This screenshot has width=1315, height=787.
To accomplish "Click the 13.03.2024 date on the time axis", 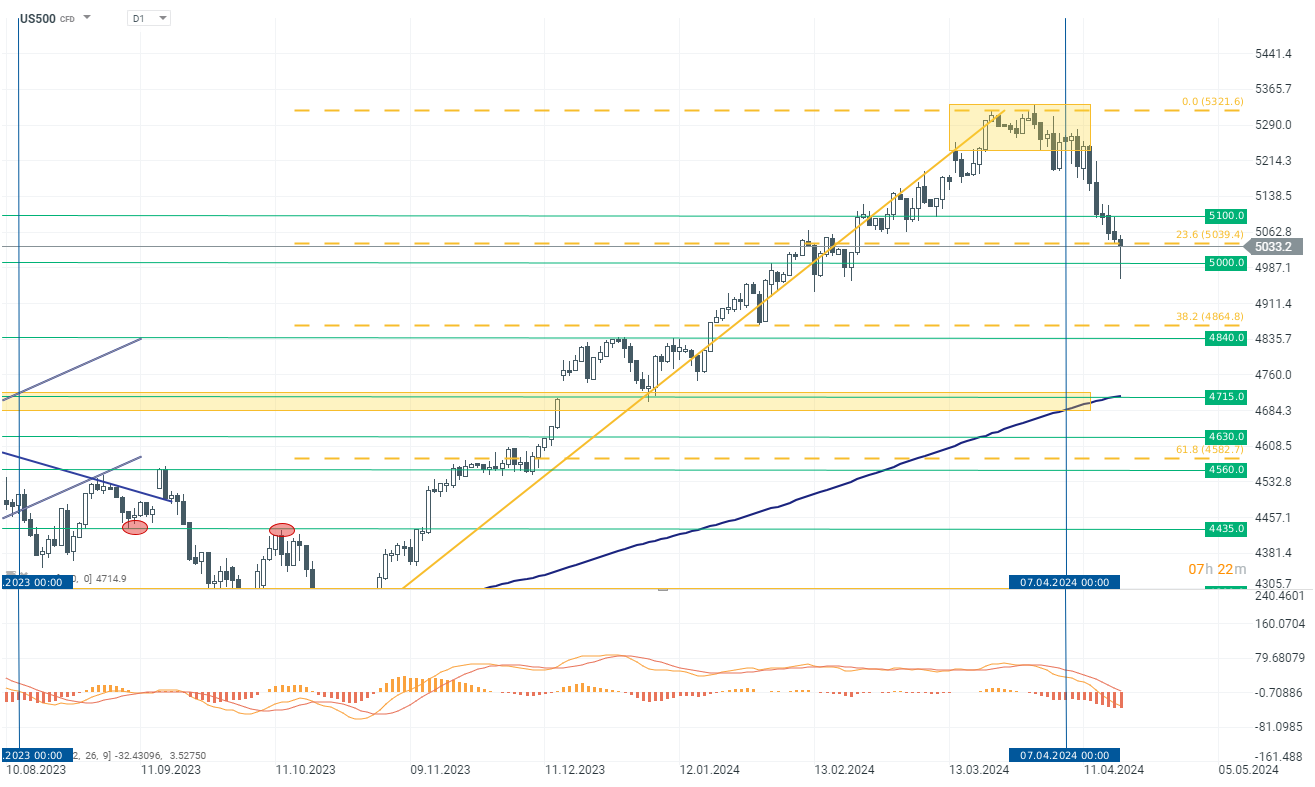I will [x=977, y=770].
